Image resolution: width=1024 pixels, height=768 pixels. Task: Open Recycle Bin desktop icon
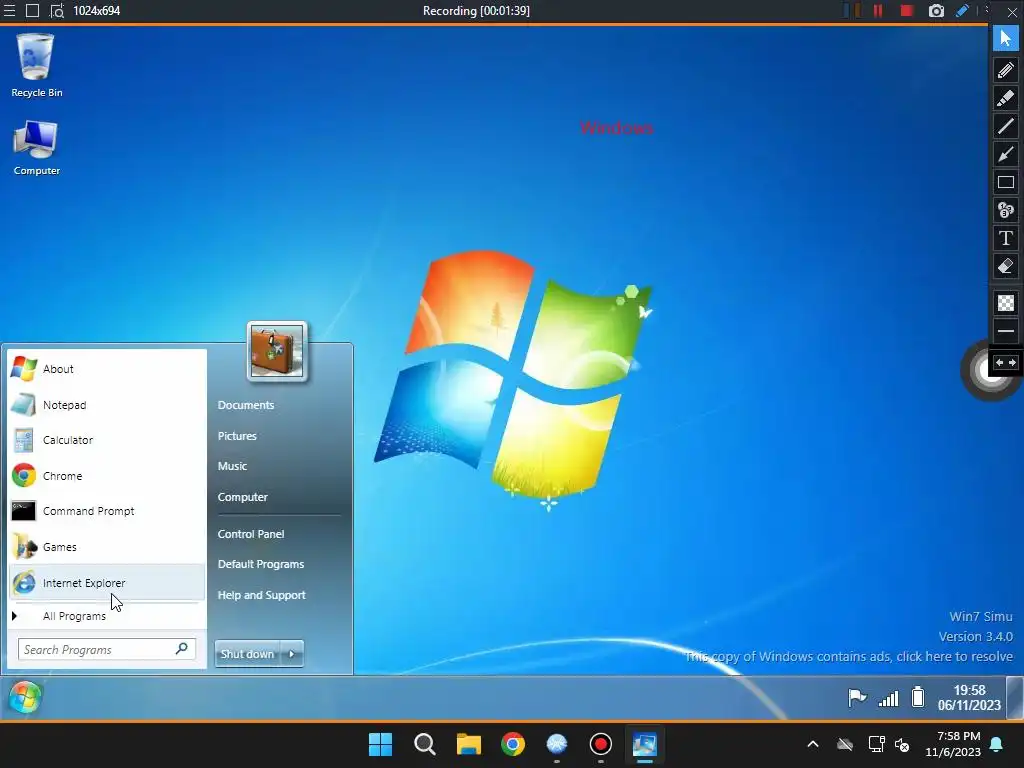37,66
